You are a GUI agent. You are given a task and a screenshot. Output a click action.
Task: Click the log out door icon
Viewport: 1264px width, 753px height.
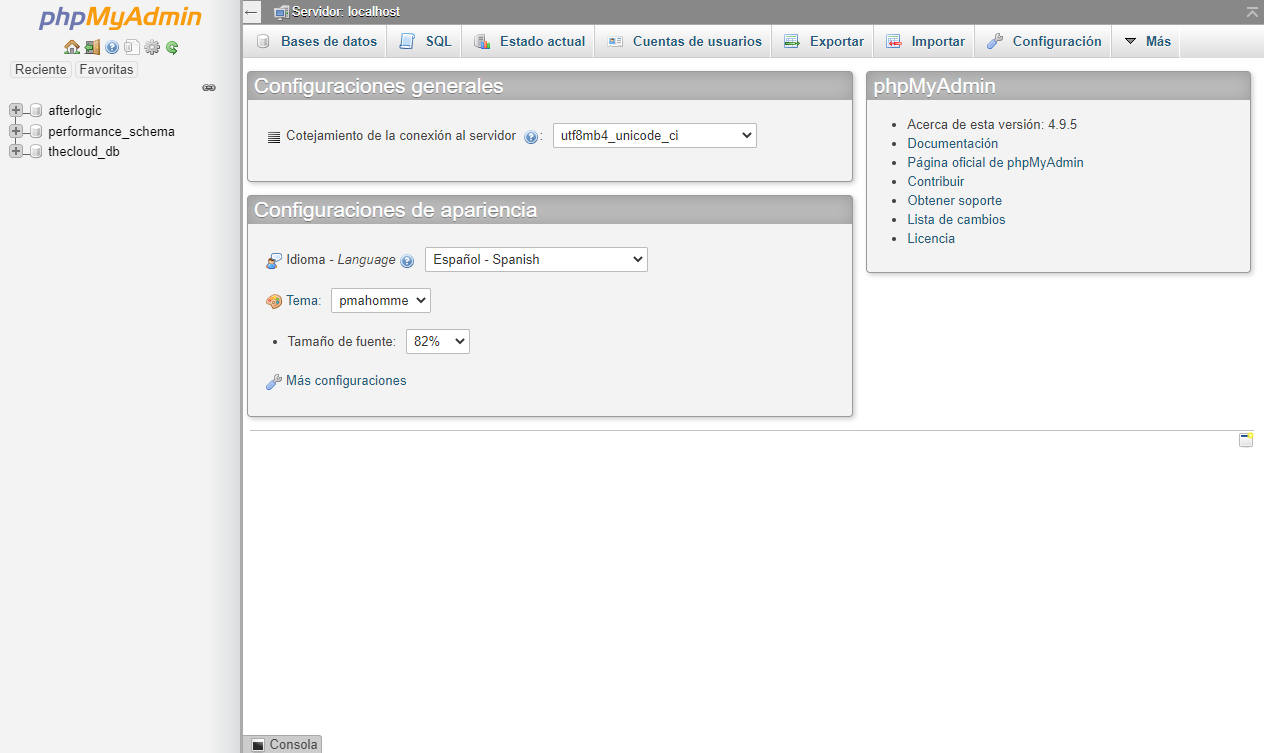click(92, 47)
